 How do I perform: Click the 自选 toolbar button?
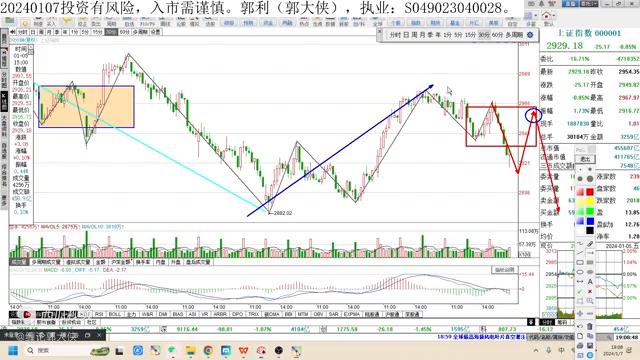[129, 24]
